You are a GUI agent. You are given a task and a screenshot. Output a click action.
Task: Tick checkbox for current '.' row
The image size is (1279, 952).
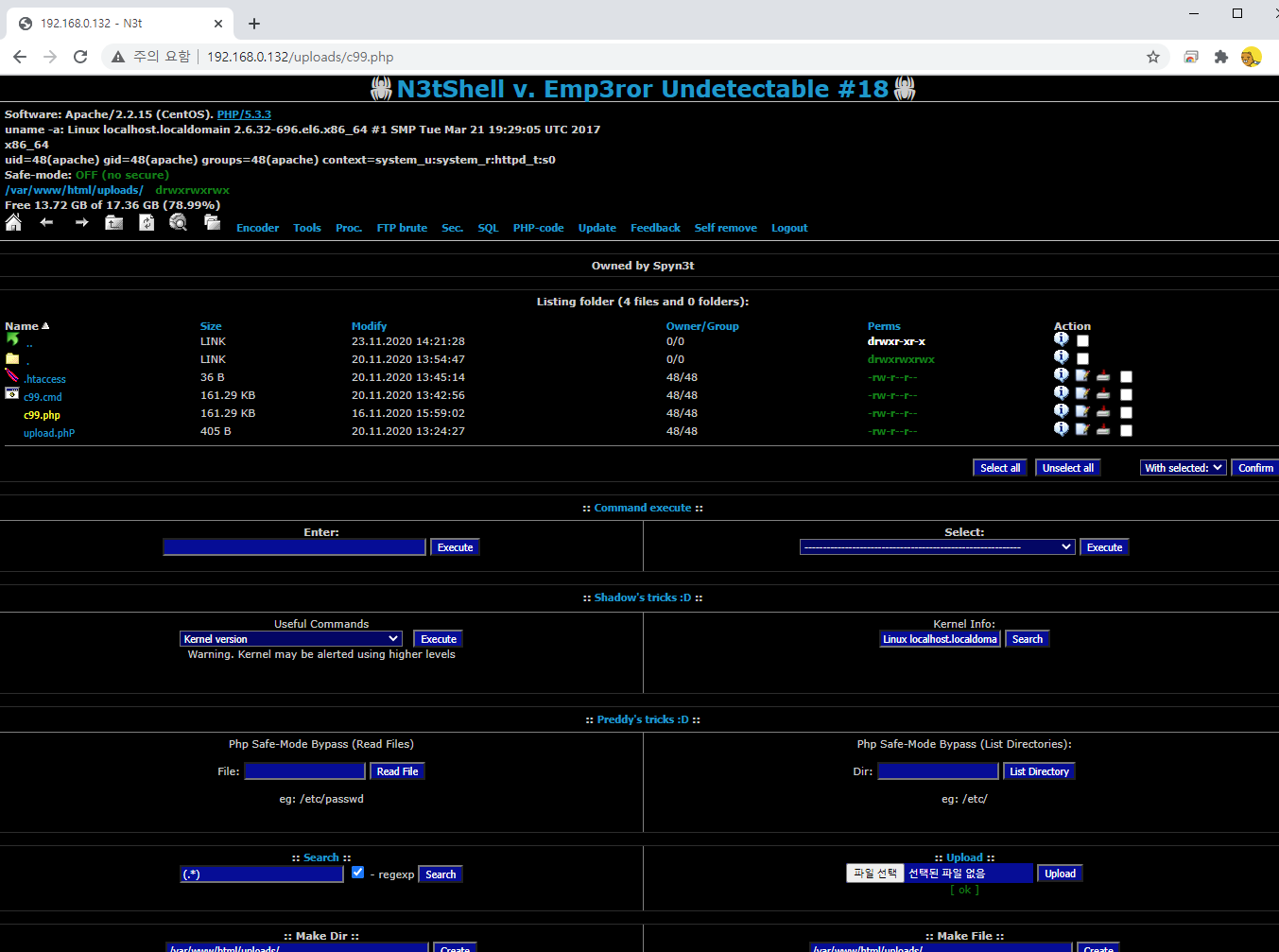pos(1083,359)
